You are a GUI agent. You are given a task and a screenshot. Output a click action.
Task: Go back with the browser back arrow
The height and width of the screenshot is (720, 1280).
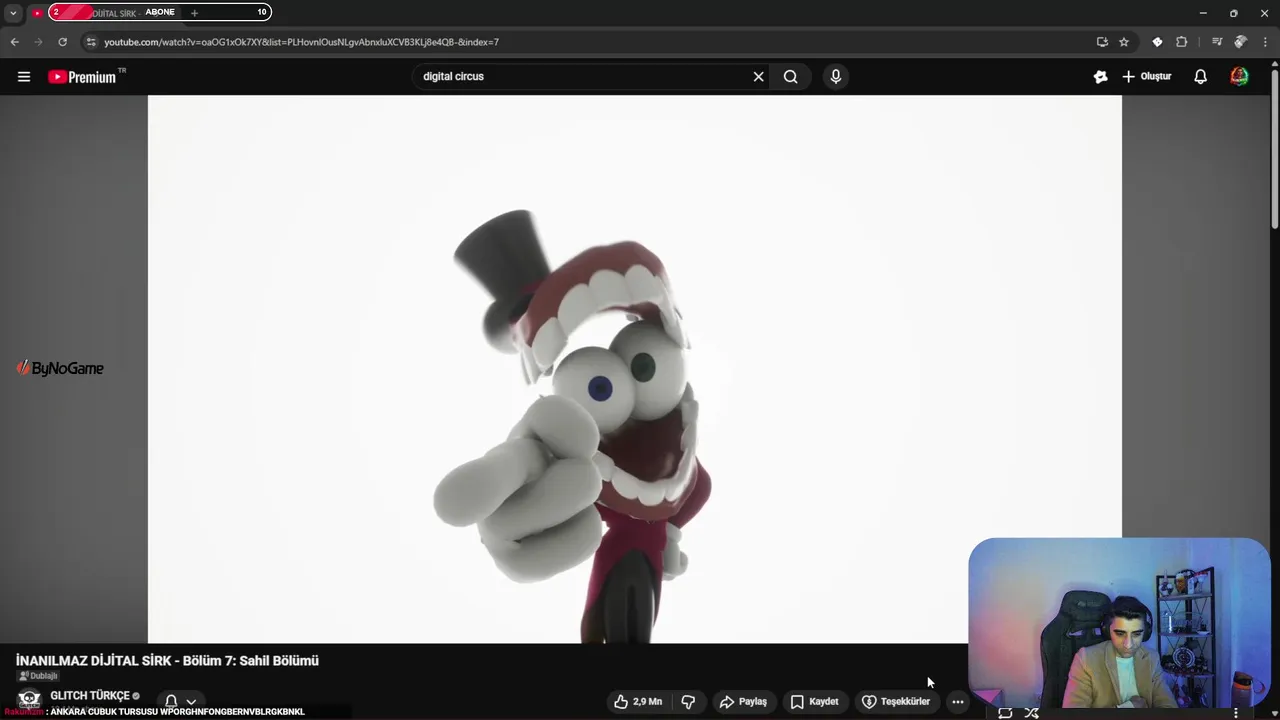click(x=14, y=42)
